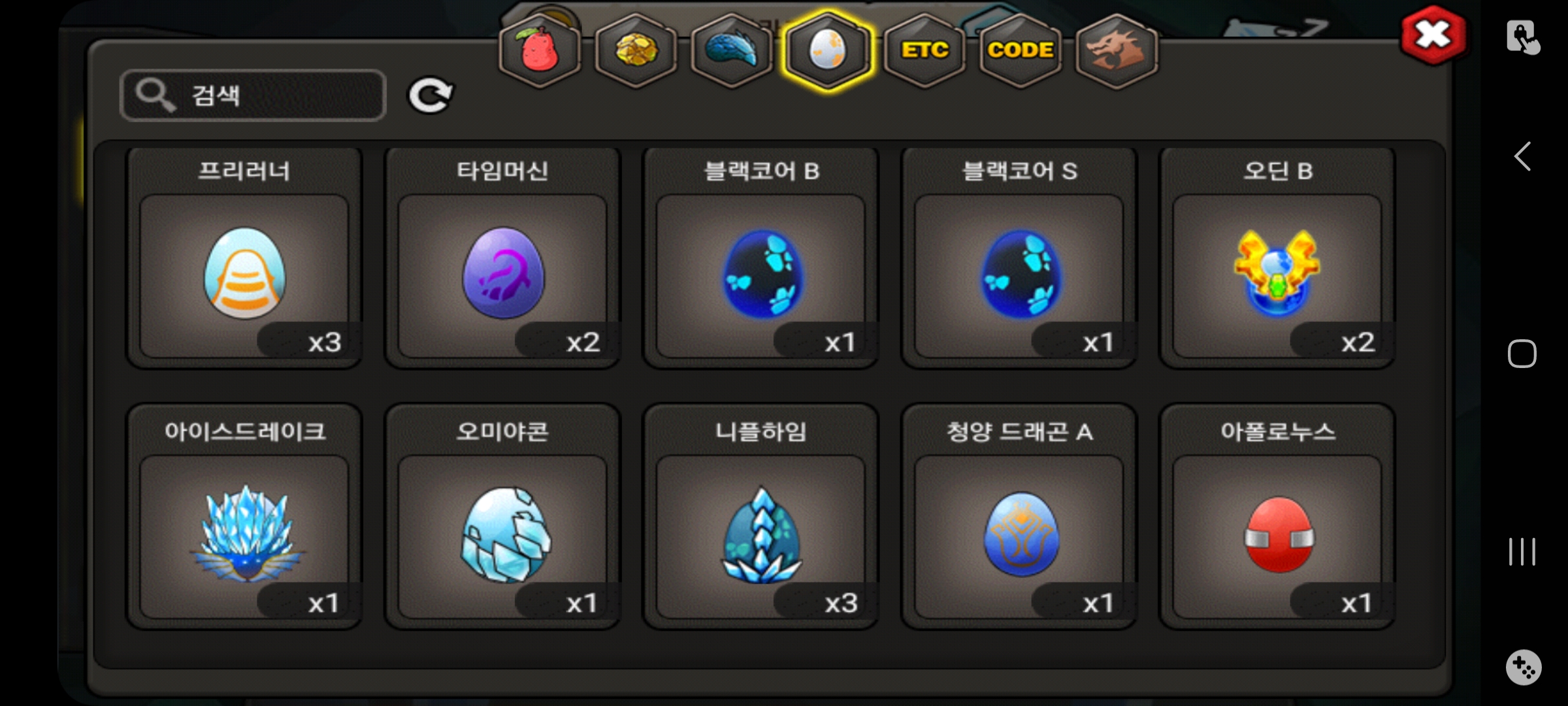Image resolution: width=1568 pixels, height=706 pixels.
Task: Select the dragon head category tab
Action: (1117, 50)
